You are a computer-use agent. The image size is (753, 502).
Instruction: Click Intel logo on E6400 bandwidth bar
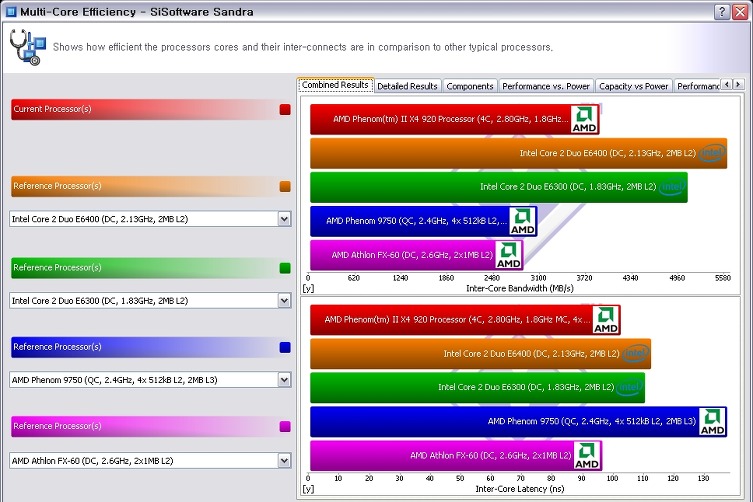[x=712, y=153]
